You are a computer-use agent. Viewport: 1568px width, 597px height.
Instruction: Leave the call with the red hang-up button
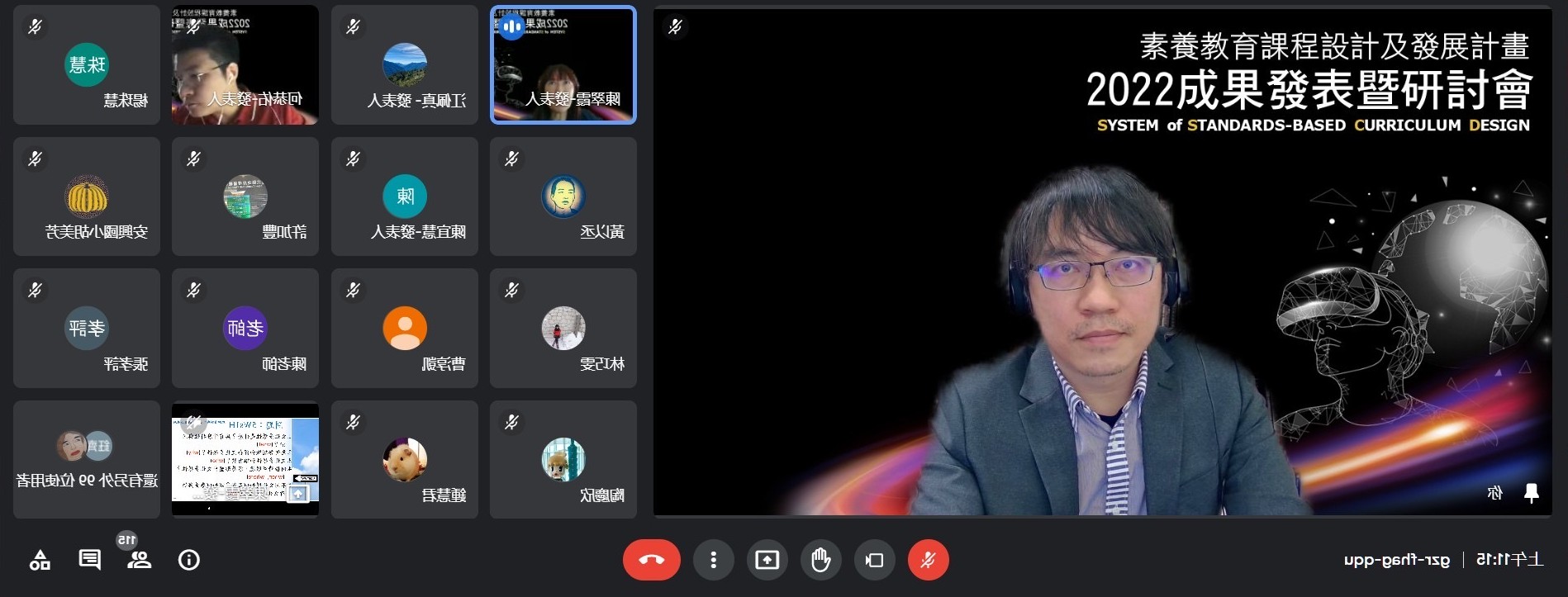pos(651,560)
